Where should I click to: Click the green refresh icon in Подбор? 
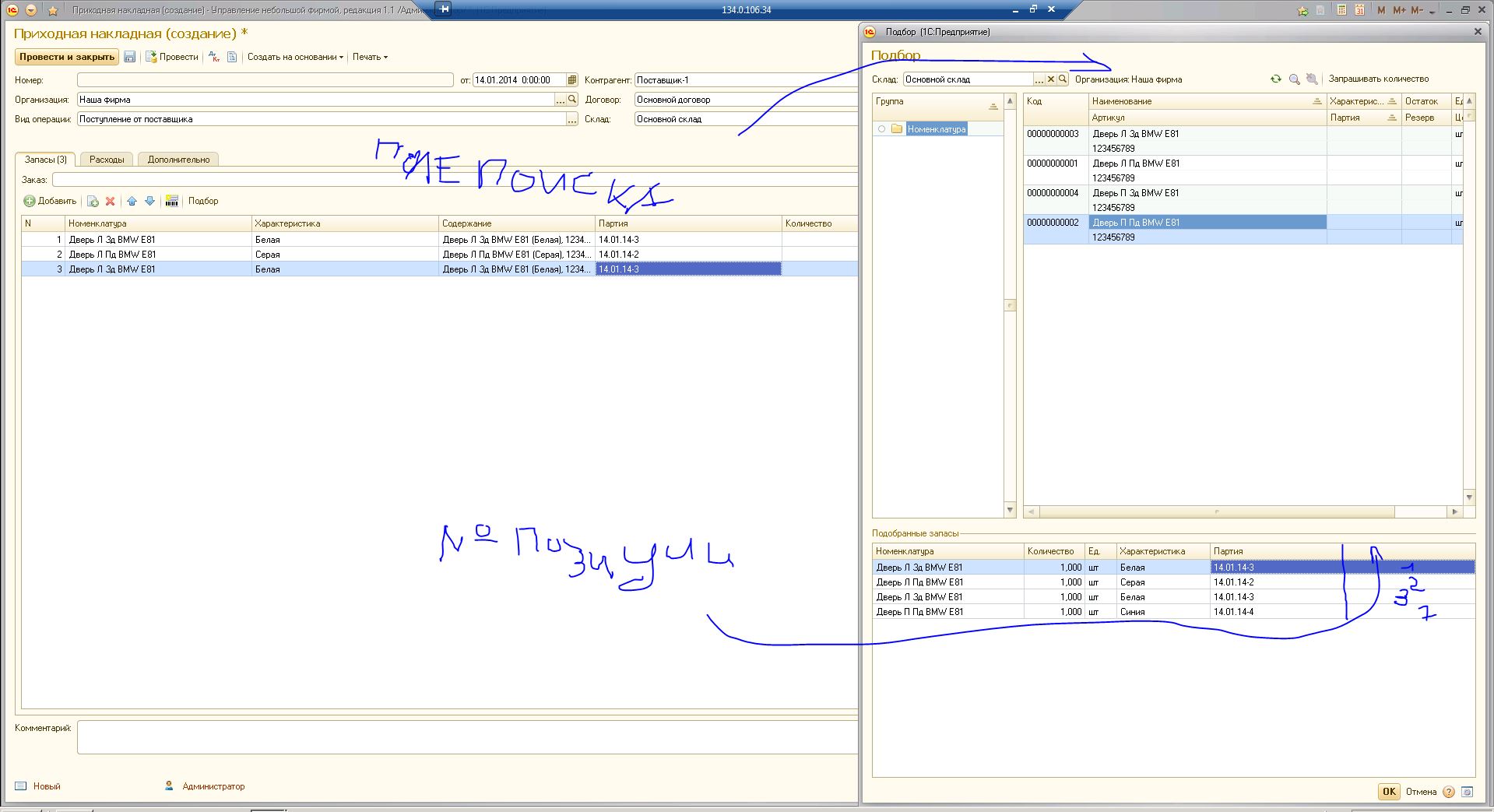[x=1275, y=79]
